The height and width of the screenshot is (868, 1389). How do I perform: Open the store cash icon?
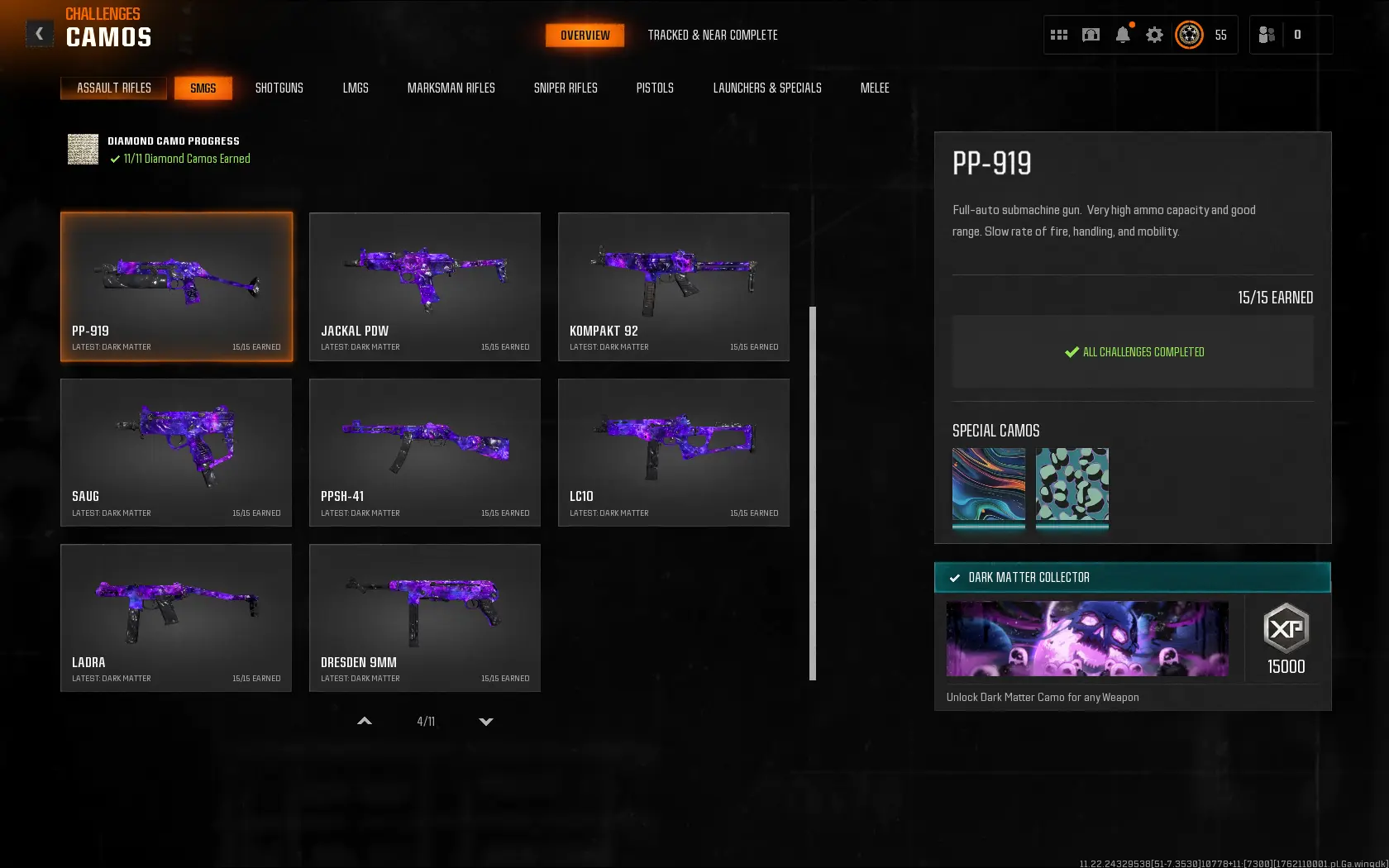1091,35
